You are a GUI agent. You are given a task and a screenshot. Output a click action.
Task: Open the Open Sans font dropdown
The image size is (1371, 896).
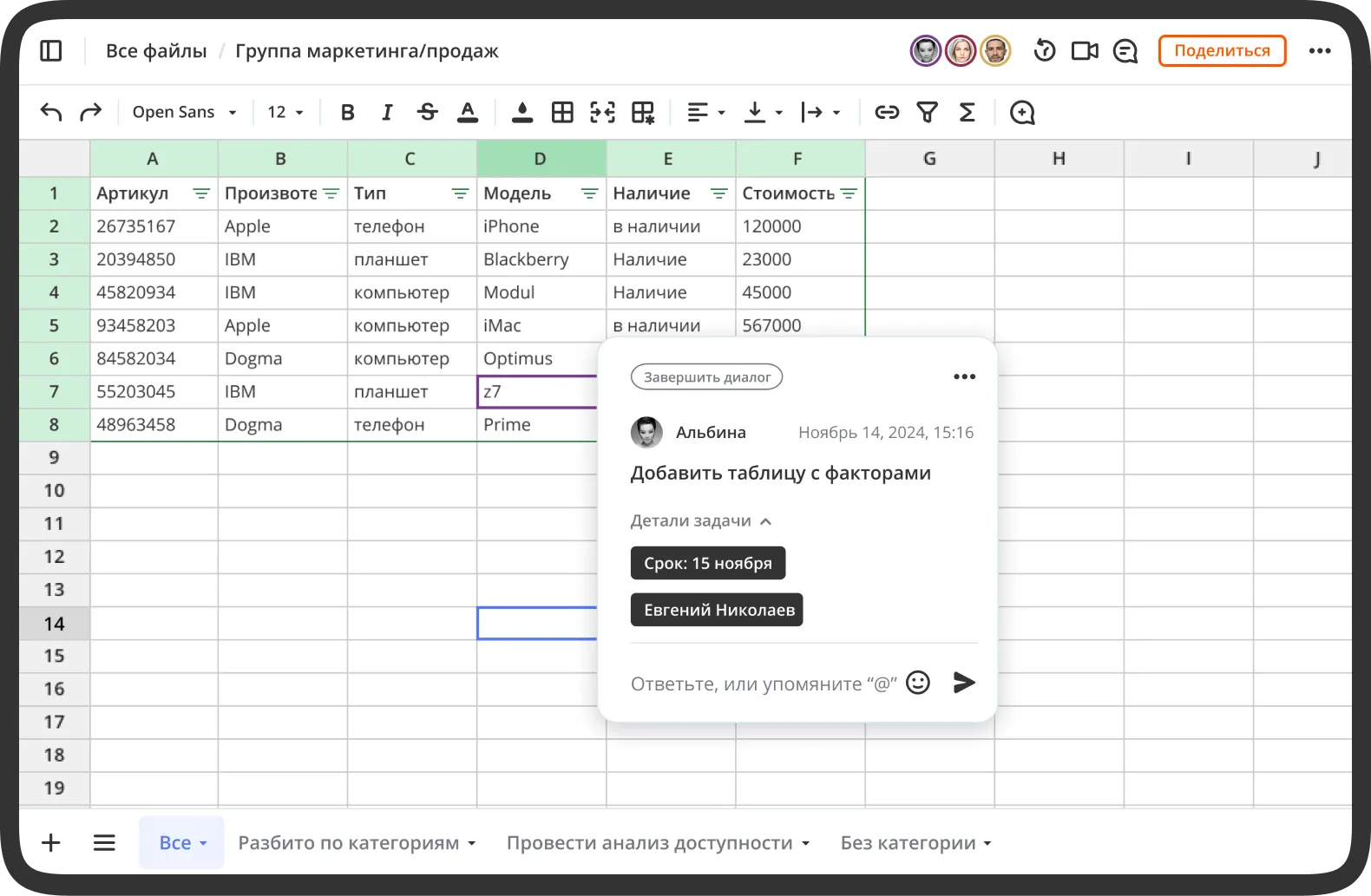tap(184, 112)
